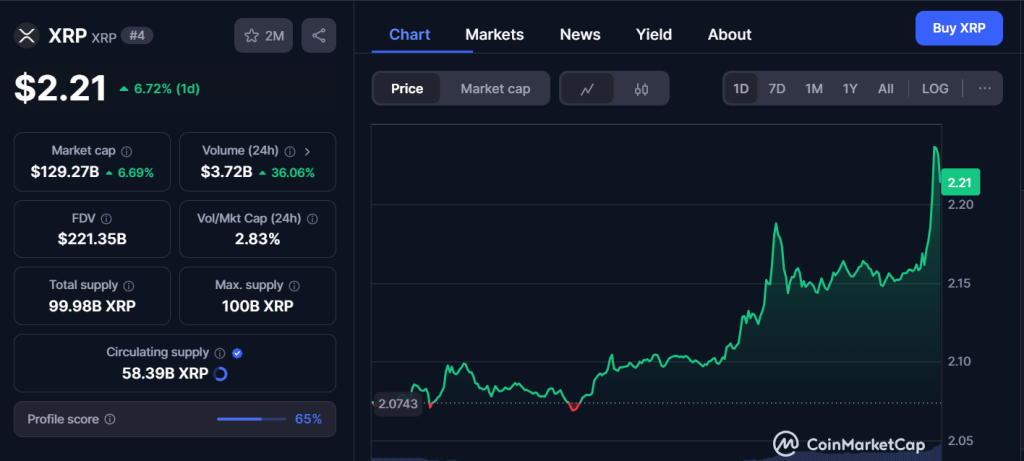Select 1Y time range
This screenshot has width=1024, height=461.
pos(850,89)
